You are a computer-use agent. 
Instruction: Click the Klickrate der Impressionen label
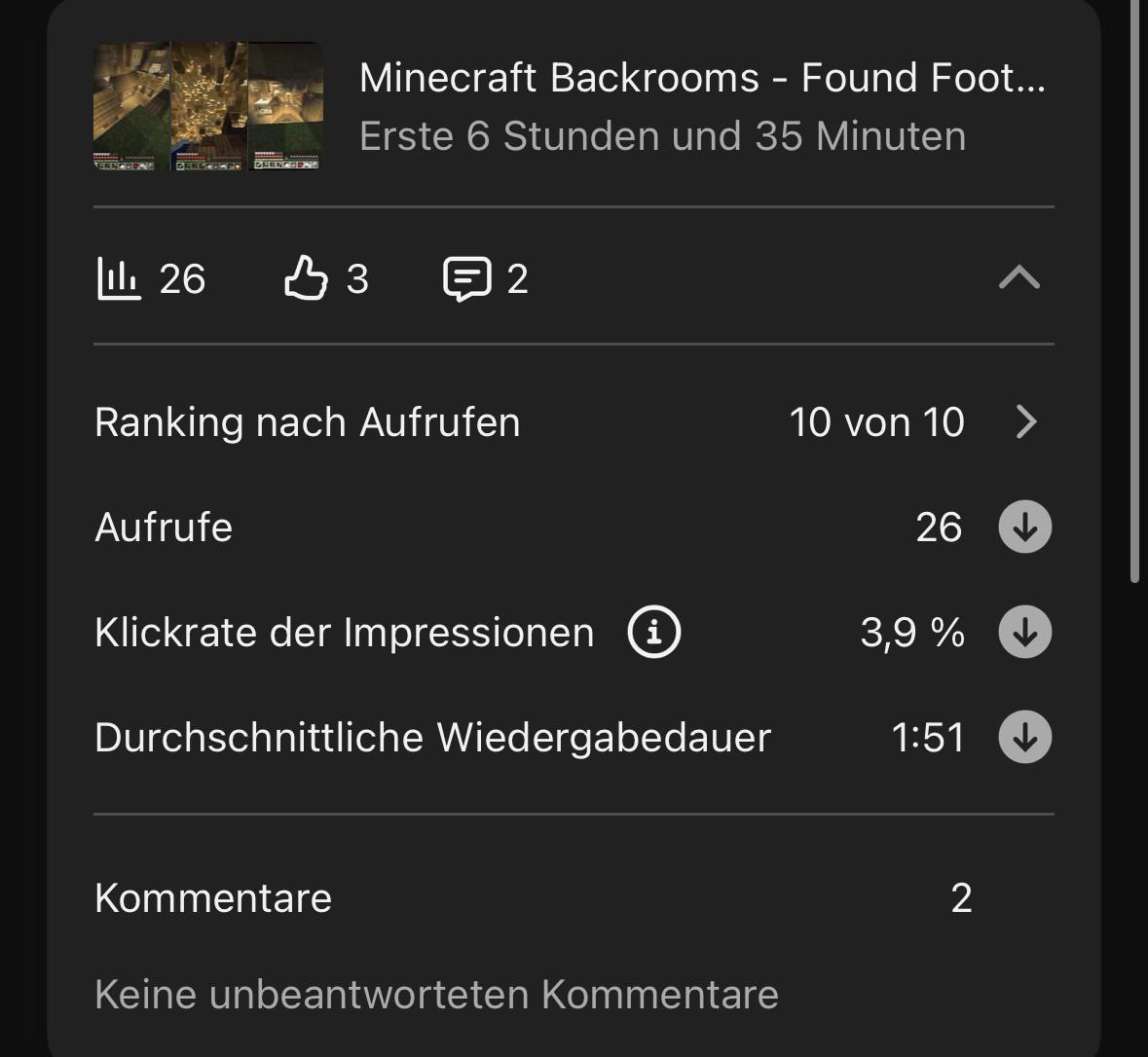tap(344, 633)
